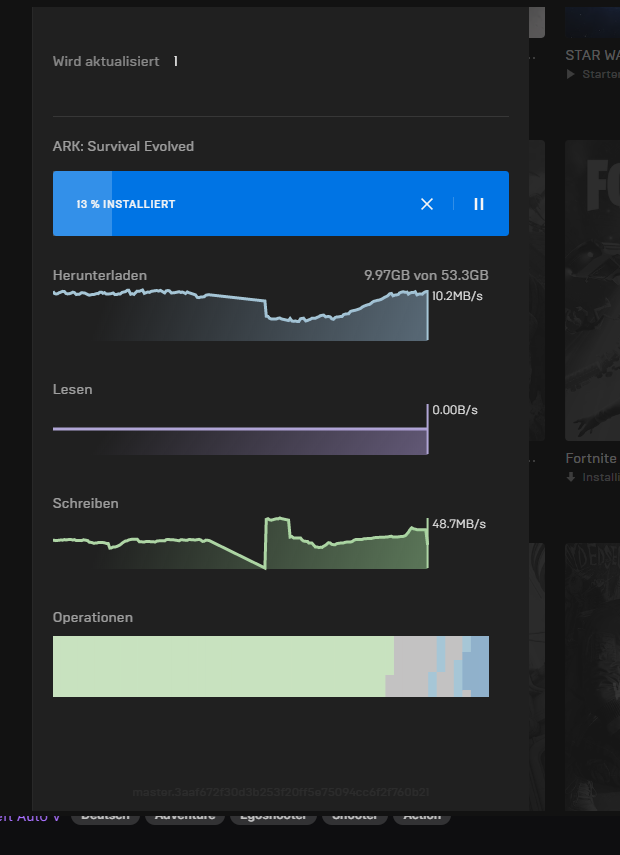
Task: Click the Herunterladen speed graph
Action: (x=240, y=317)
